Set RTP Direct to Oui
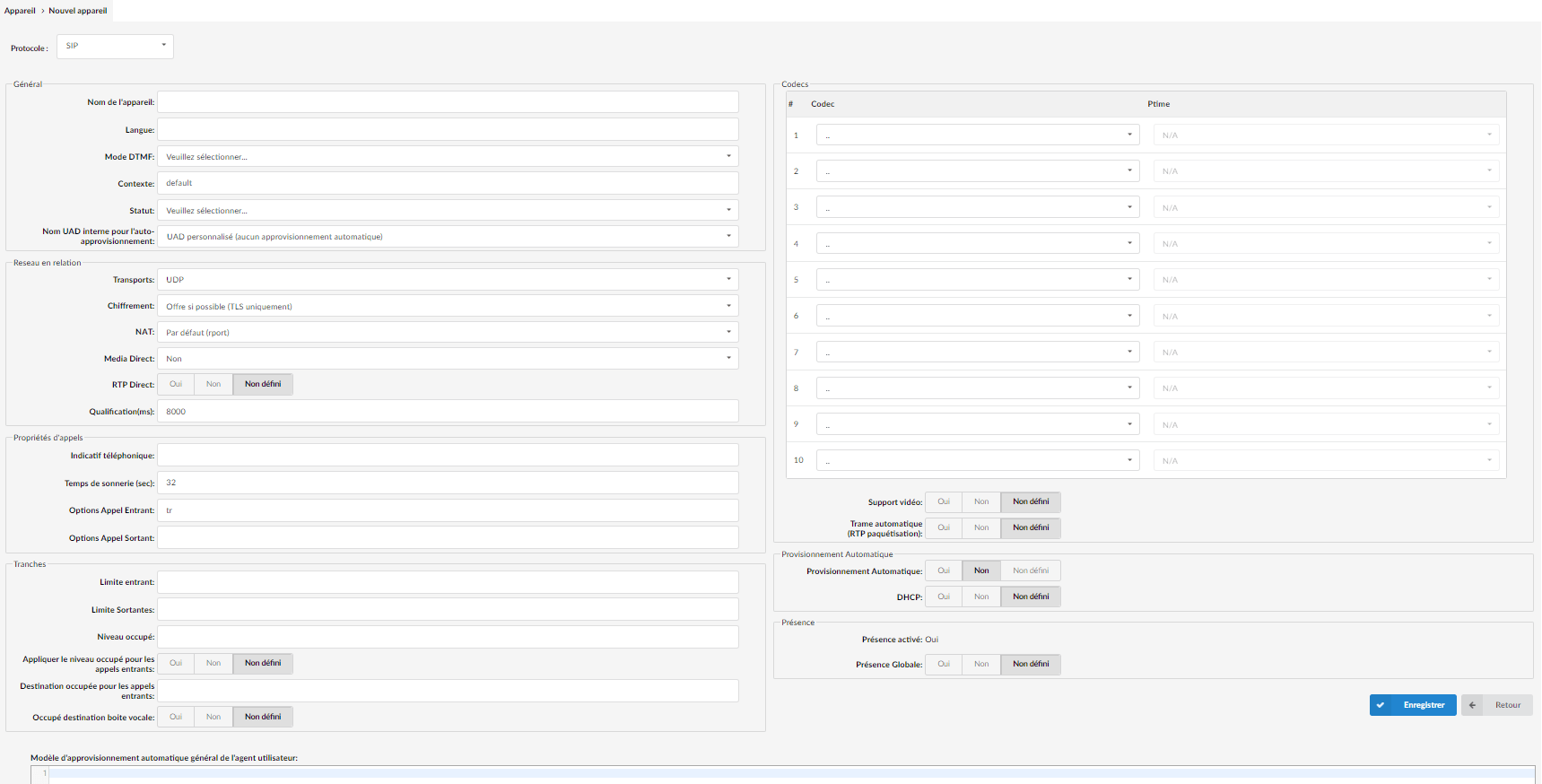 (x=176, y=384)
